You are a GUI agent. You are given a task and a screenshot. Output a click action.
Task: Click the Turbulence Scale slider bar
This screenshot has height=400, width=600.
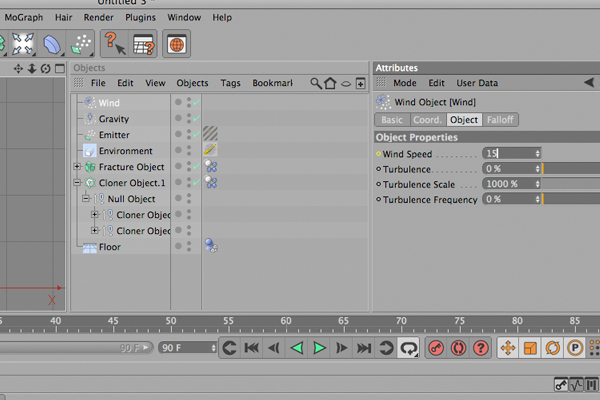point(571,184)
